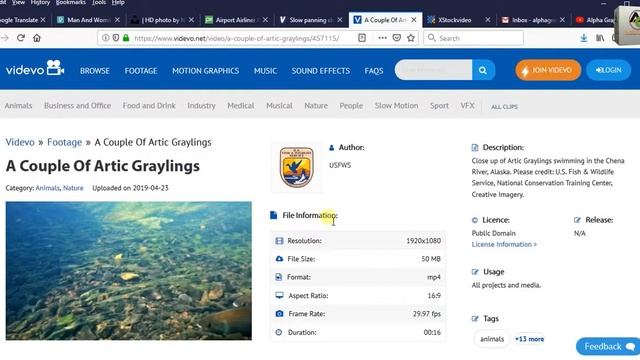
Task: Open SOUND EFFECTS nav item
Action: click(320, 71)
